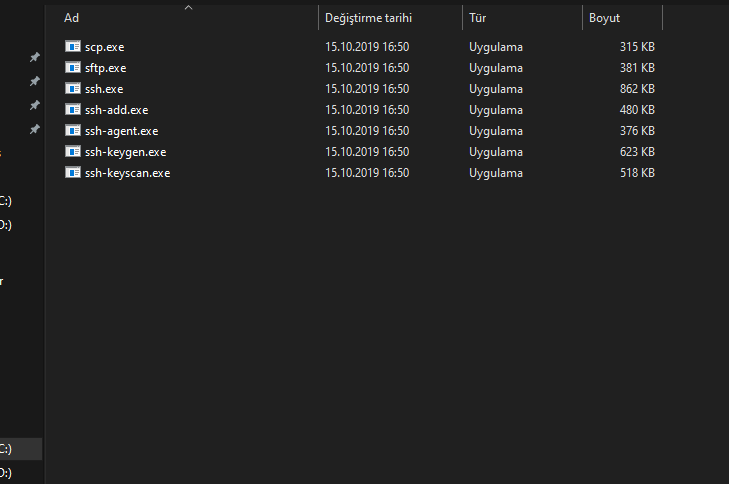
Task: Click the Tür column header
Action: tap(478, 18)
